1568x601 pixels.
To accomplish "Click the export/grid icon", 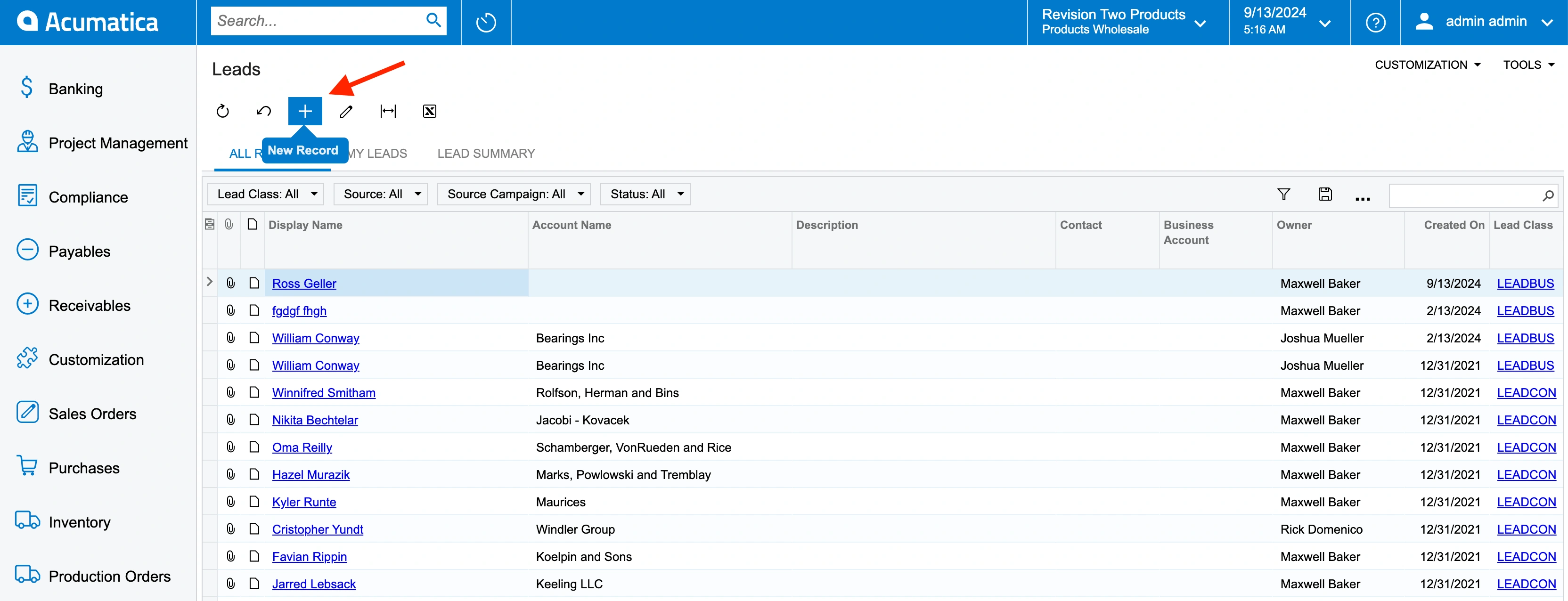I will 430,111.
